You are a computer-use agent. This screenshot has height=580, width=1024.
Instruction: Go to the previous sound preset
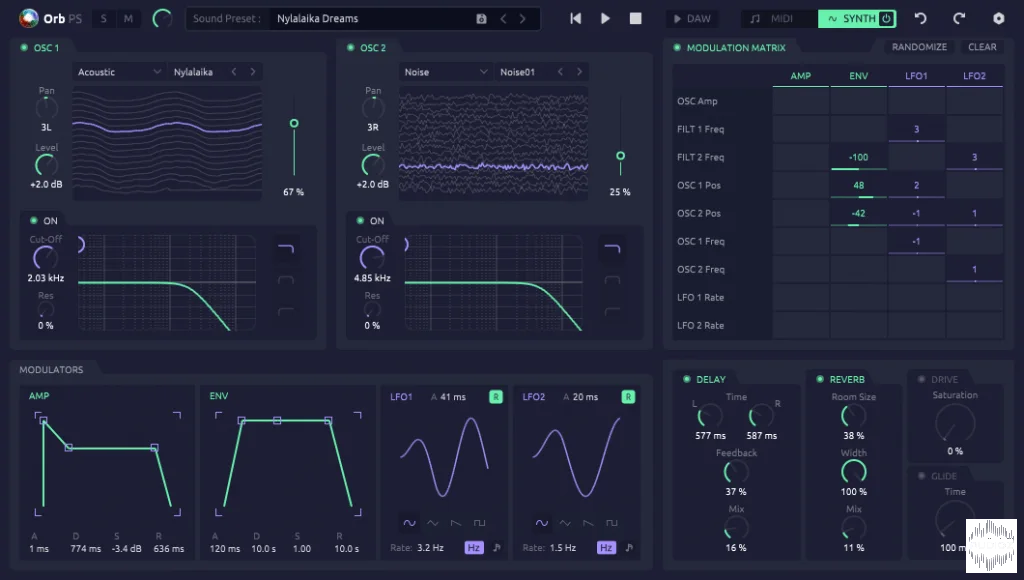(x=503, y=19)
